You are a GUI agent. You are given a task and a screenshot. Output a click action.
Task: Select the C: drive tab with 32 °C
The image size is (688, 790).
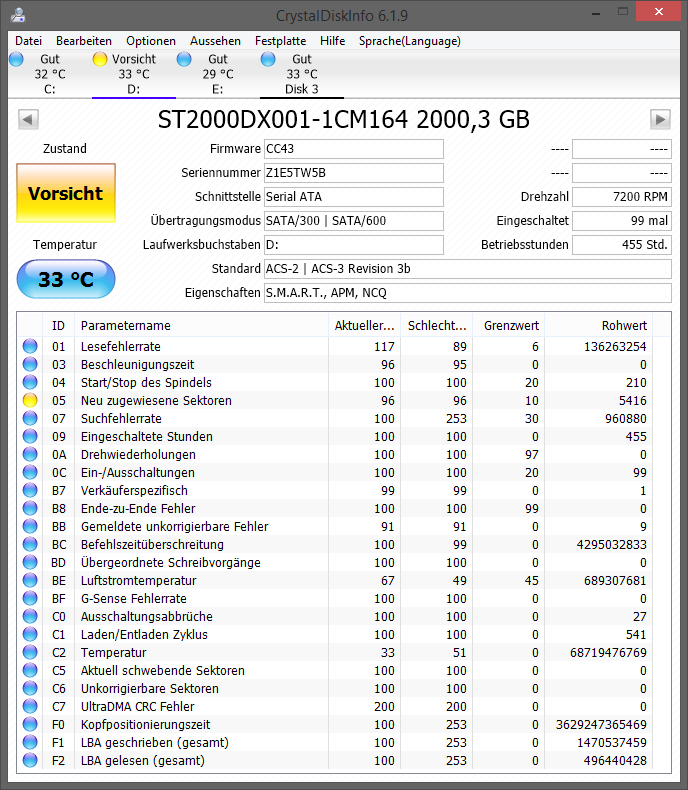[x=50, y=74]
